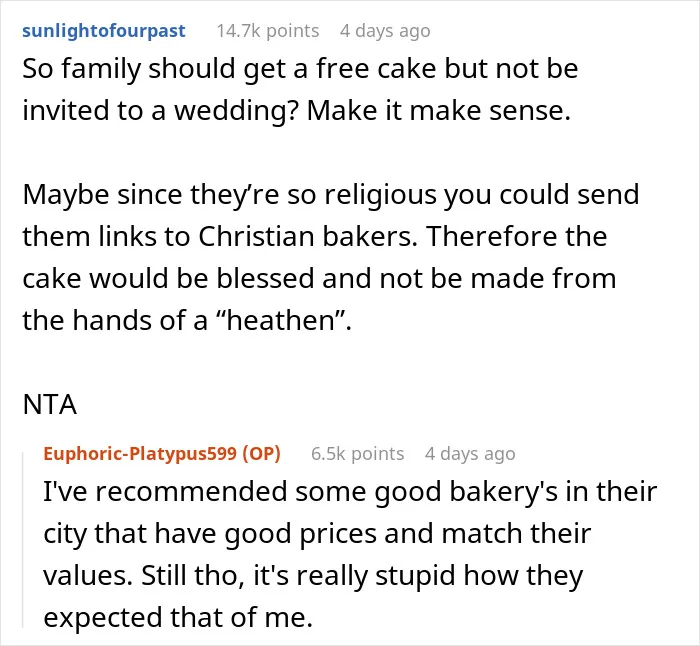The height and width of the screenshot is (646, 700).
Task: Click the NTA verdict text
Action: [50, 404]
